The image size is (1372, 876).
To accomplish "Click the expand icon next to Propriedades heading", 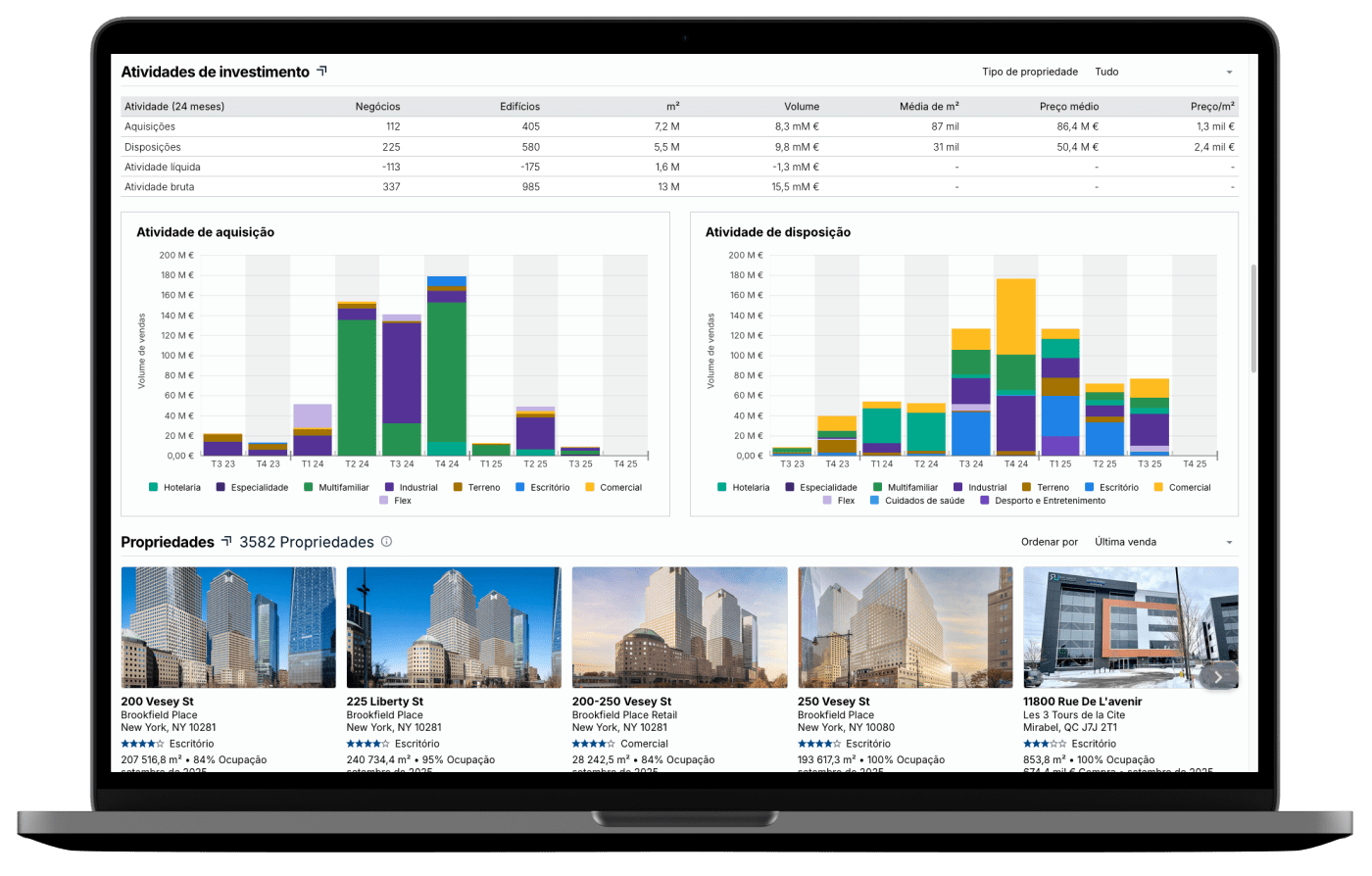I will pyautogui.click(x=226, y=542).
